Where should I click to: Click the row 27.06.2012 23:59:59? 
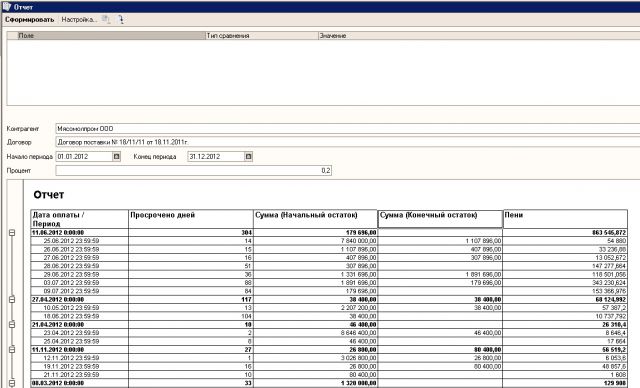coord(329,257)
